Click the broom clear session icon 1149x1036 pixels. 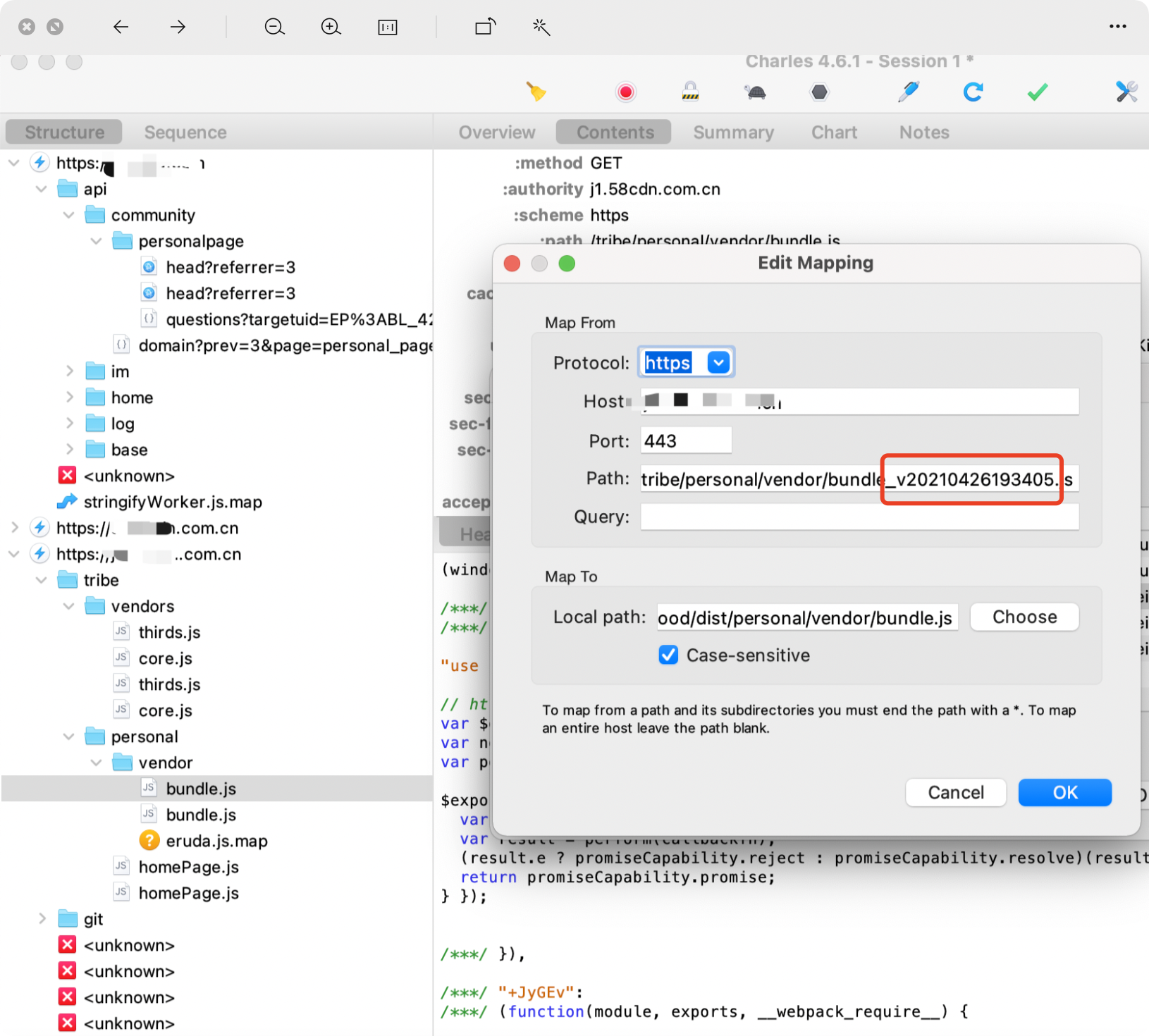click(536, 92)
